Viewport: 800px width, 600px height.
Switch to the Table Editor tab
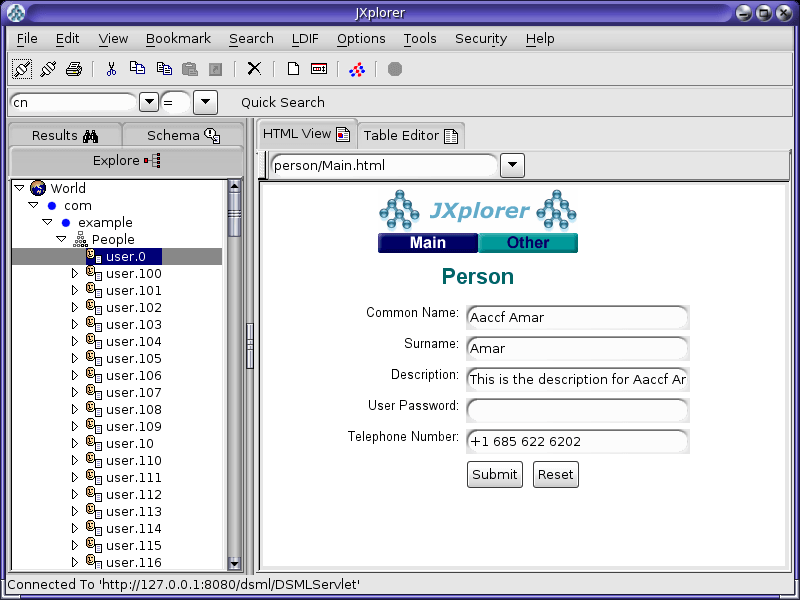pyautogui.click(x=411, y=136)
